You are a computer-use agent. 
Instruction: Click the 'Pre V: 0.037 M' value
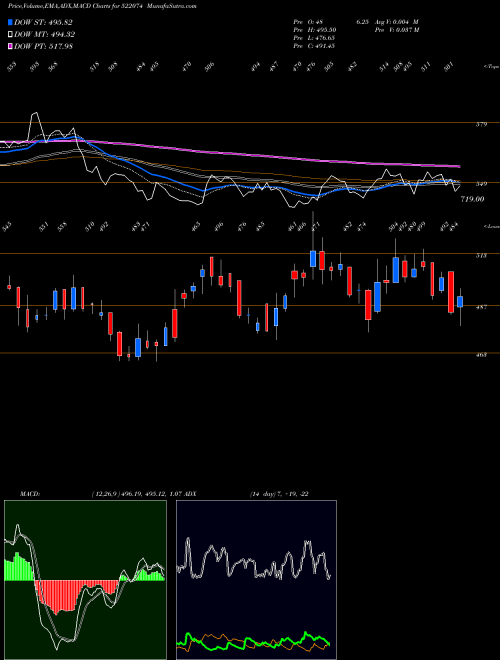click(x=398, y=30)
